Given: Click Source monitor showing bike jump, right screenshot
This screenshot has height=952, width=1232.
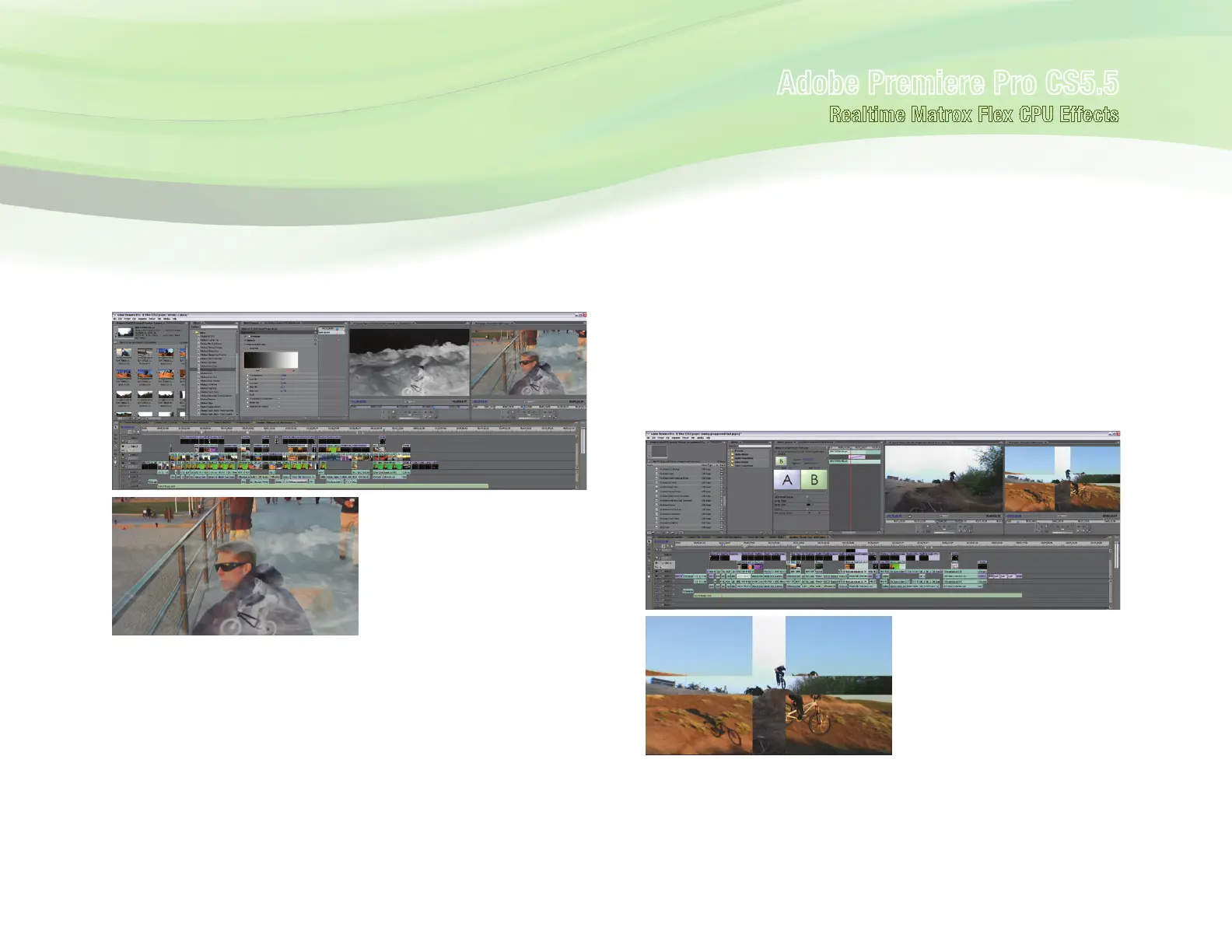Looking at the screenshot, I should point(943,478).
